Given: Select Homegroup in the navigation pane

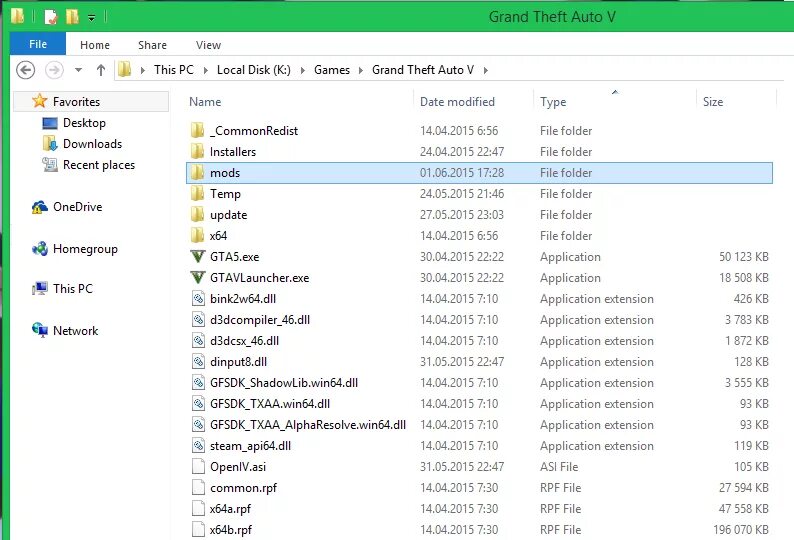Looking at the screenshot, I should (x=85, y=249).
